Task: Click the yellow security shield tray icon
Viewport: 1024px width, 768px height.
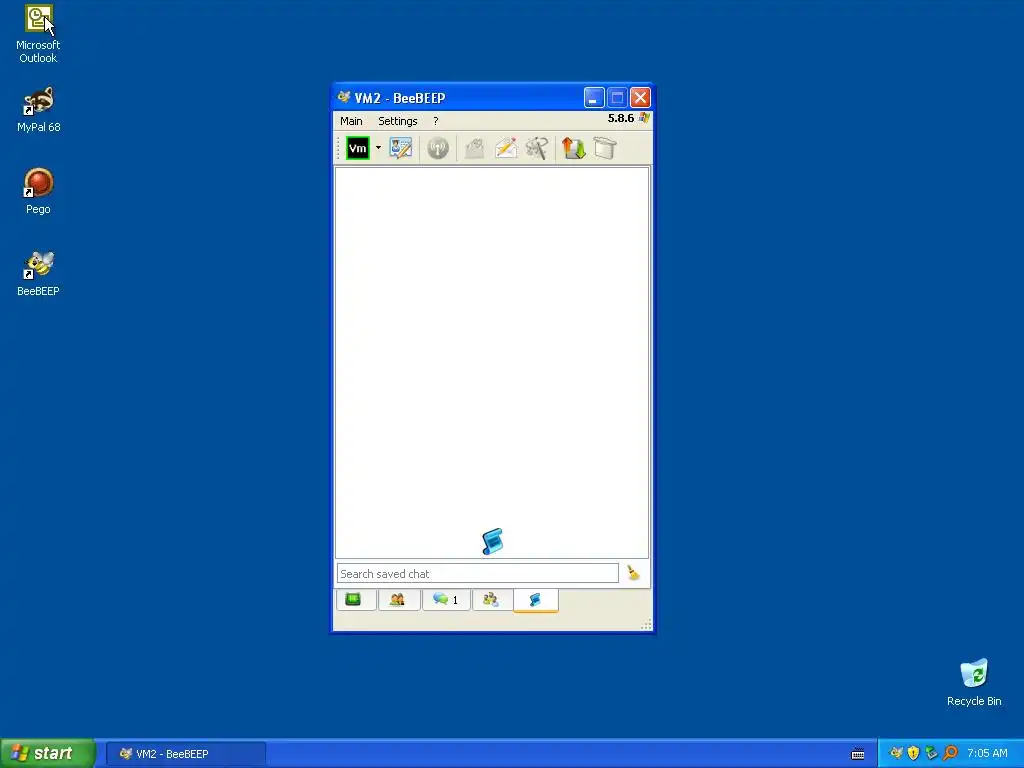Action: tap(914, 754)
